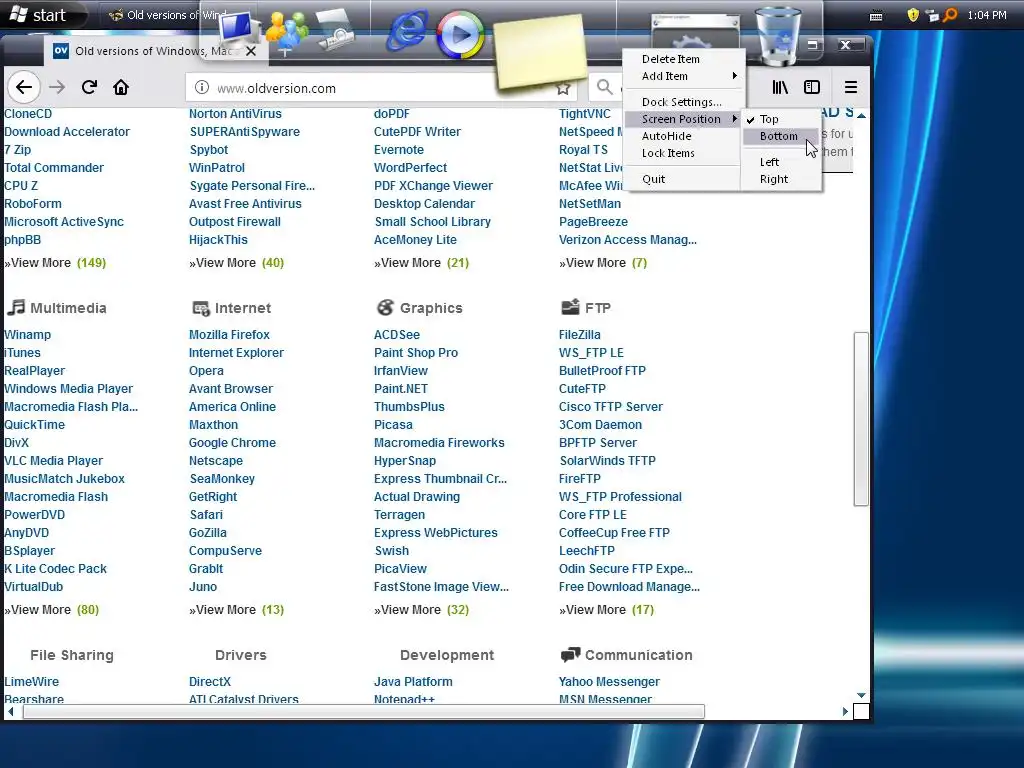This screenshot has height=768, width=1024.
Task: Click the shield icon in system tray
Action: (913, 15)
